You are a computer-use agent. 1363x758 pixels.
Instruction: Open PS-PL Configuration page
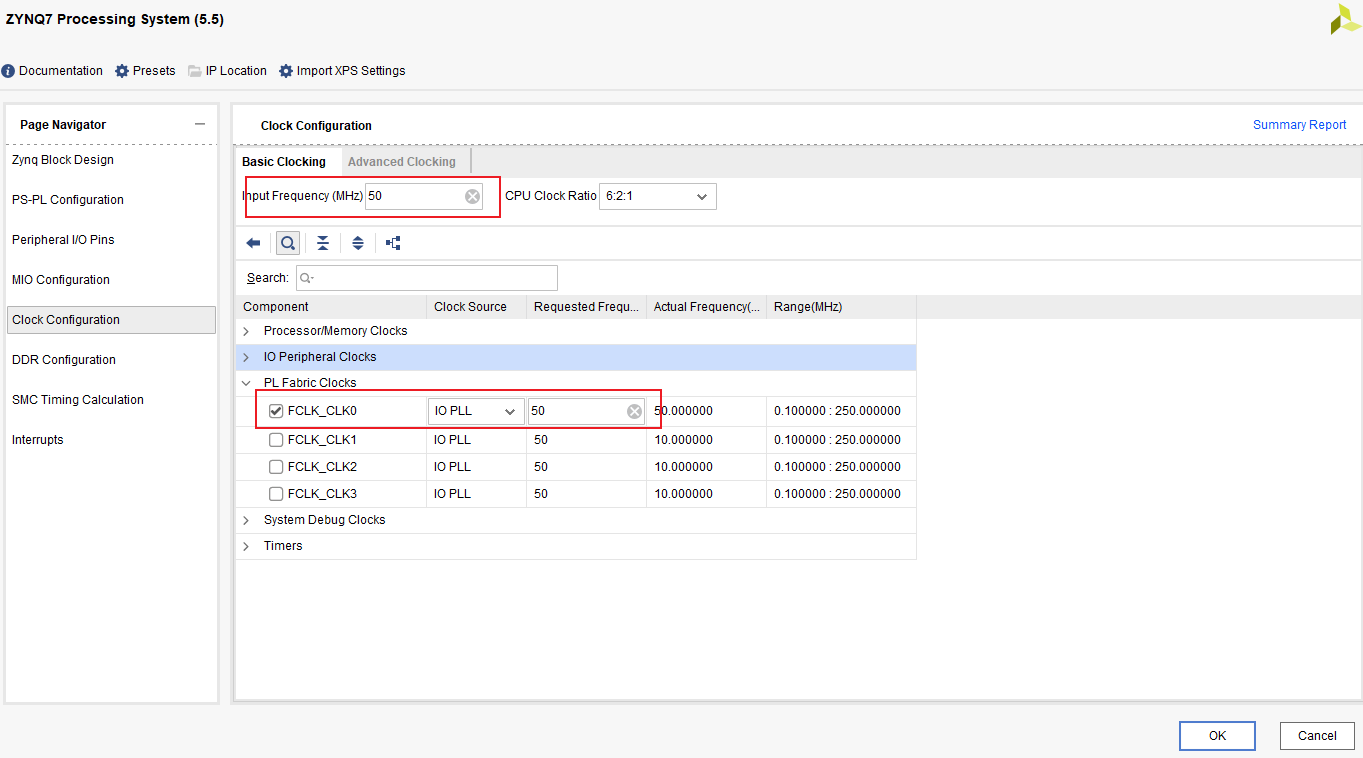pyautogui.click(x=68, y=200)
